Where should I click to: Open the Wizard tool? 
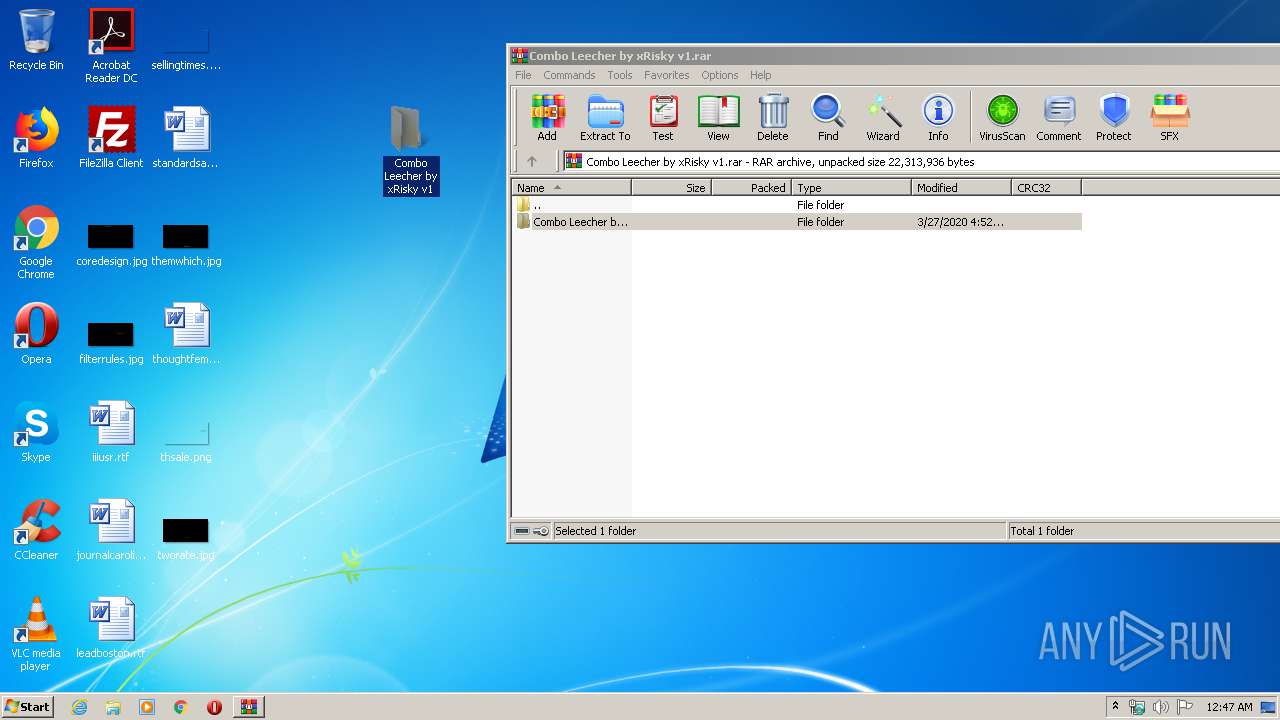883,117
